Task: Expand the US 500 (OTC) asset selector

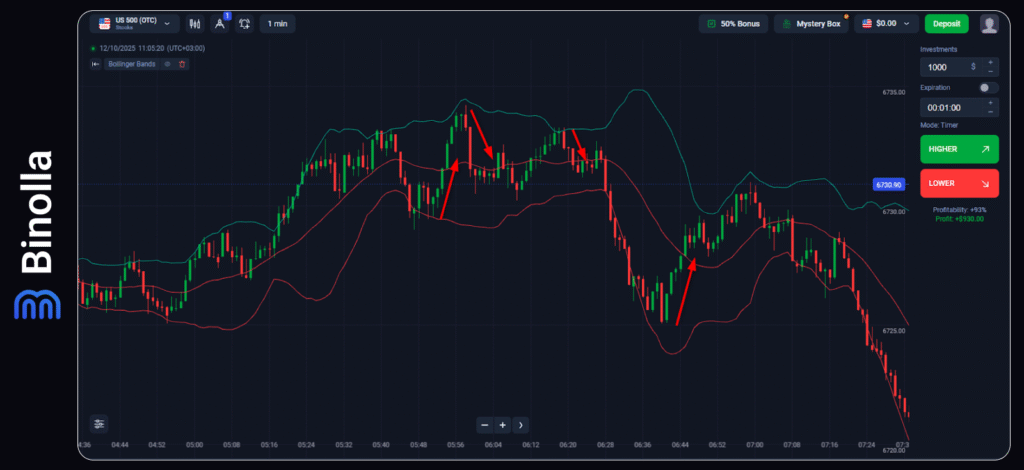Action: pyautogui.click(x=135, y=23)
